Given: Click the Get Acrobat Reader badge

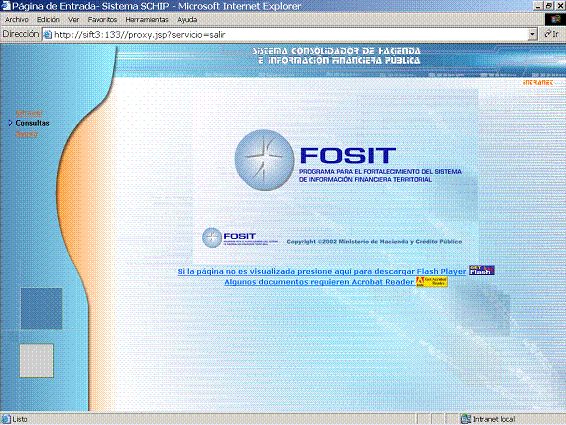Looking at the screenshot, I should click(432, 282).
